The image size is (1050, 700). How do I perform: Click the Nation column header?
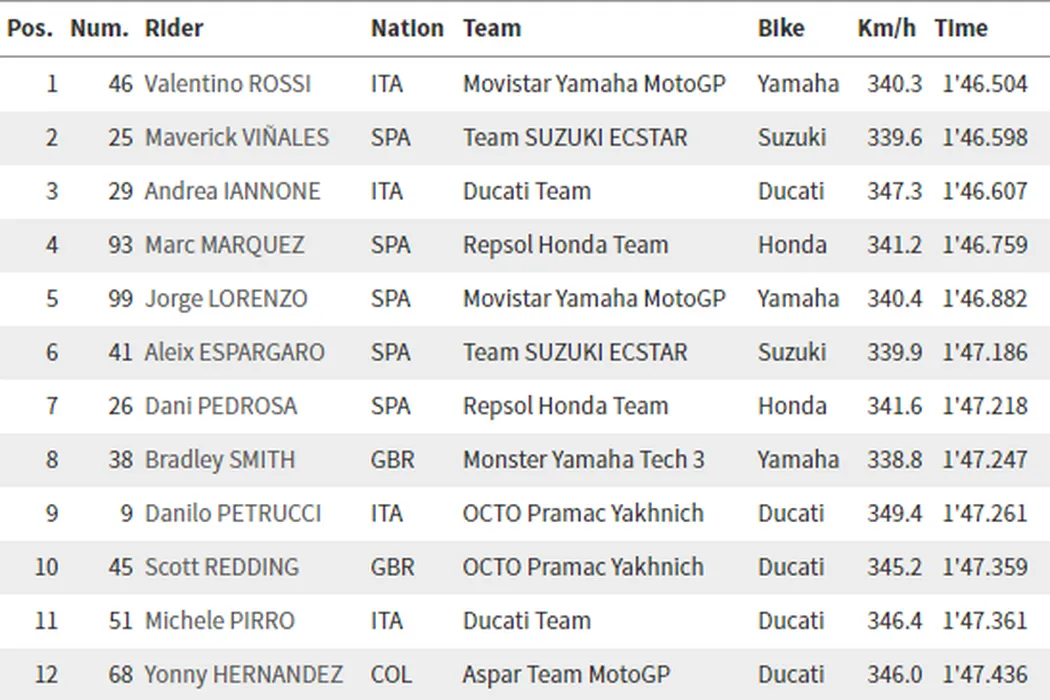407,29
